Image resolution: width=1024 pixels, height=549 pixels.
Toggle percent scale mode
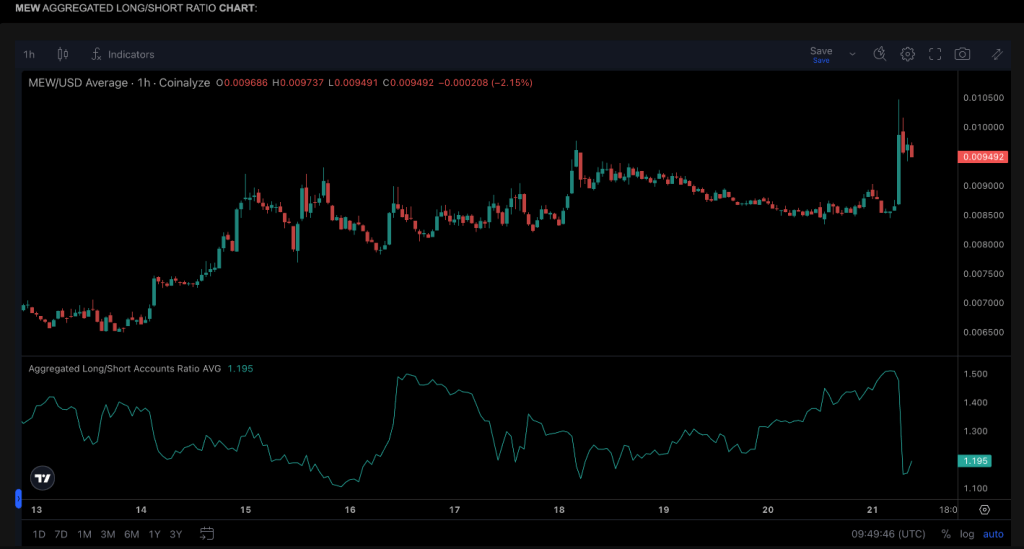coord(945,534)
